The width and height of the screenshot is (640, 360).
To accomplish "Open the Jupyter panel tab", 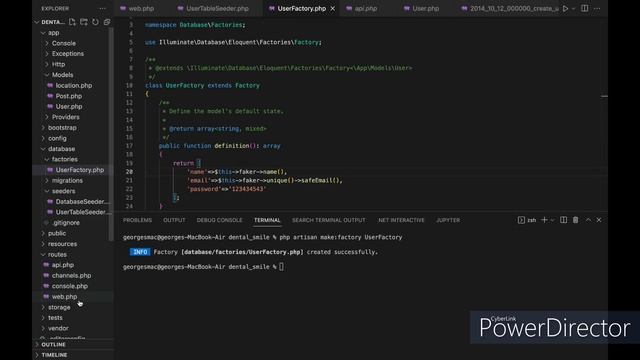I will point(448,220).
